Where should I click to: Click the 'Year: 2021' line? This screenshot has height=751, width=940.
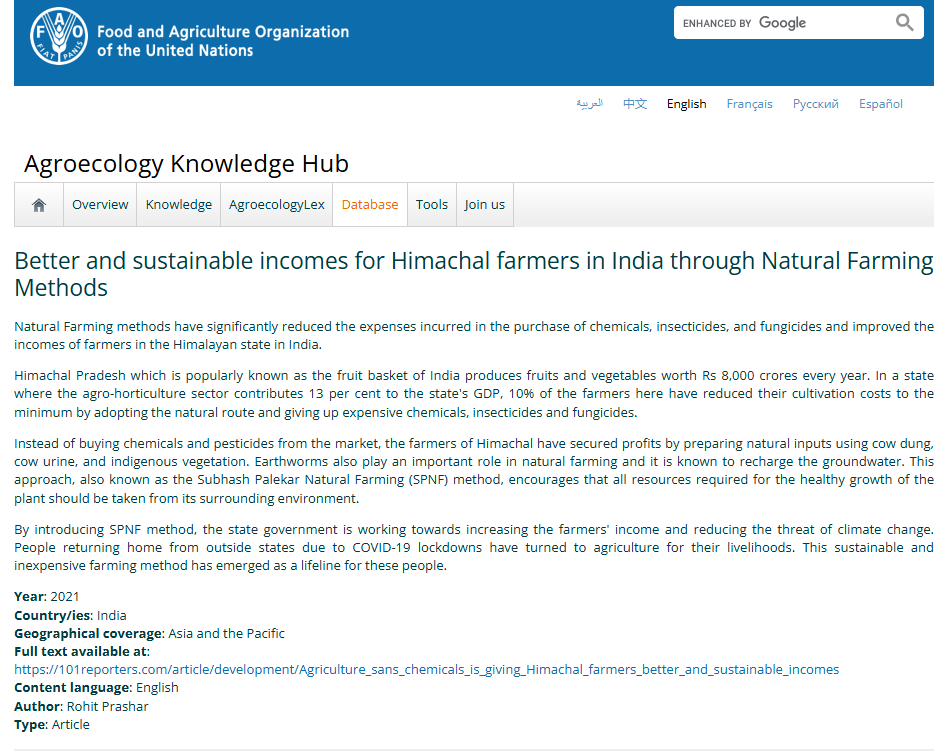[x=47, y=596]
